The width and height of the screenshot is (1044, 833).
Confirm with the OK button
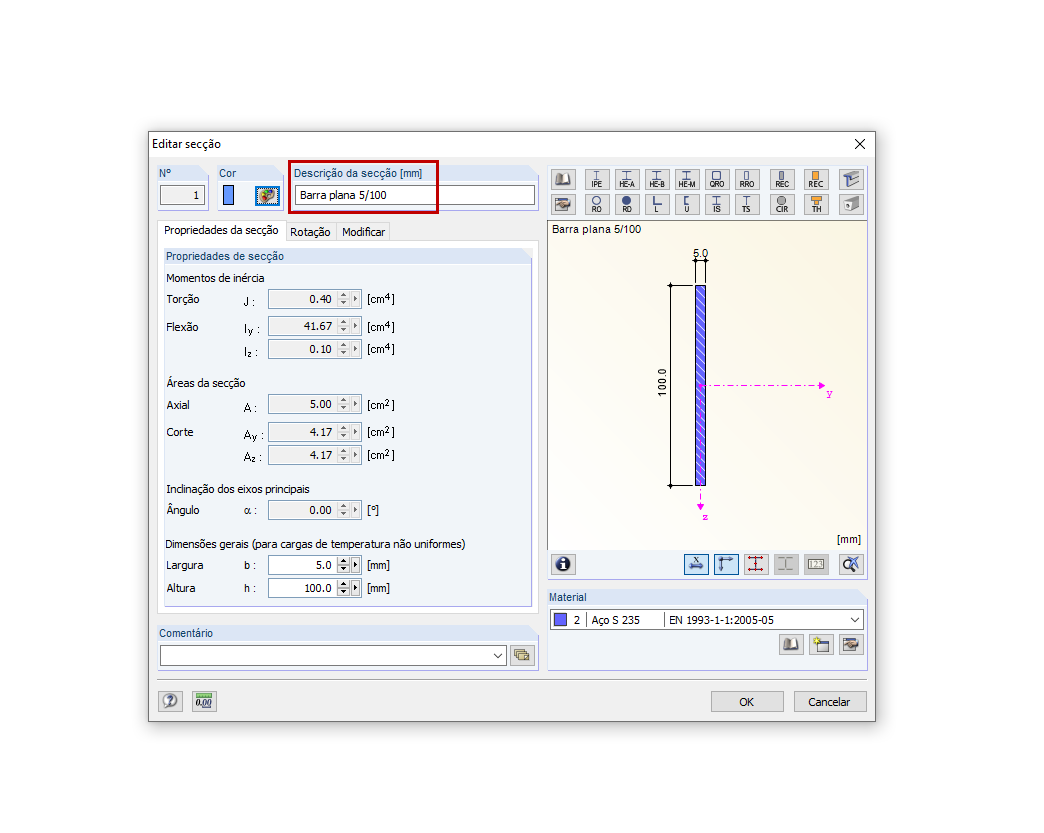746,702
